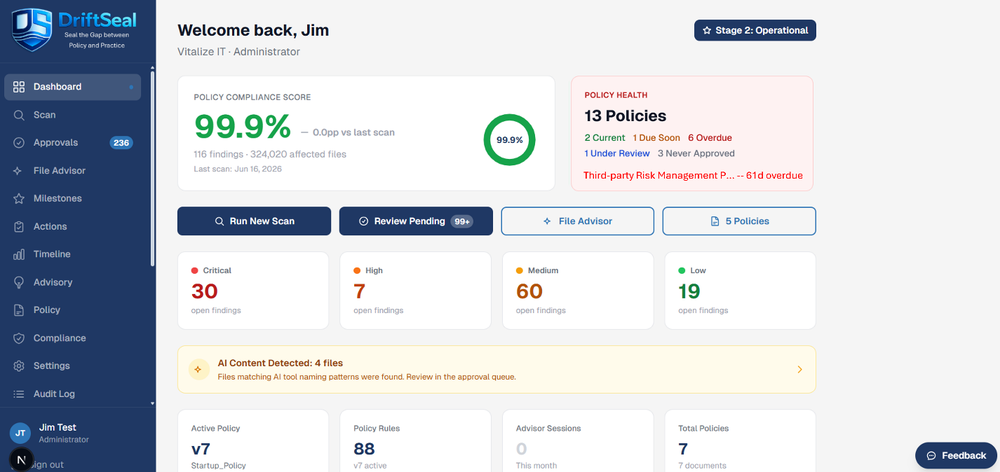Screen dimensions: 1000x472
Task: Navigate to Timeline section
Action: tap(73, 254)
